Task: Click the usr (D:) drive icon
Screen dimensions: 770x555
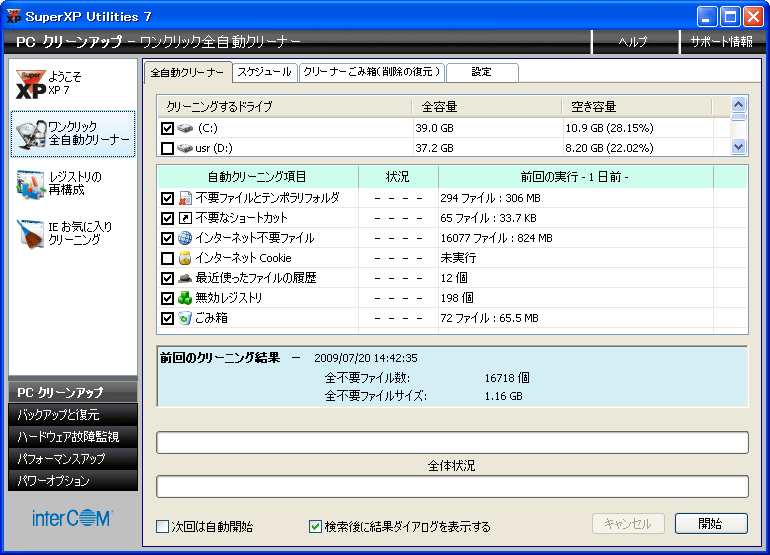Action: pos(185,148)
